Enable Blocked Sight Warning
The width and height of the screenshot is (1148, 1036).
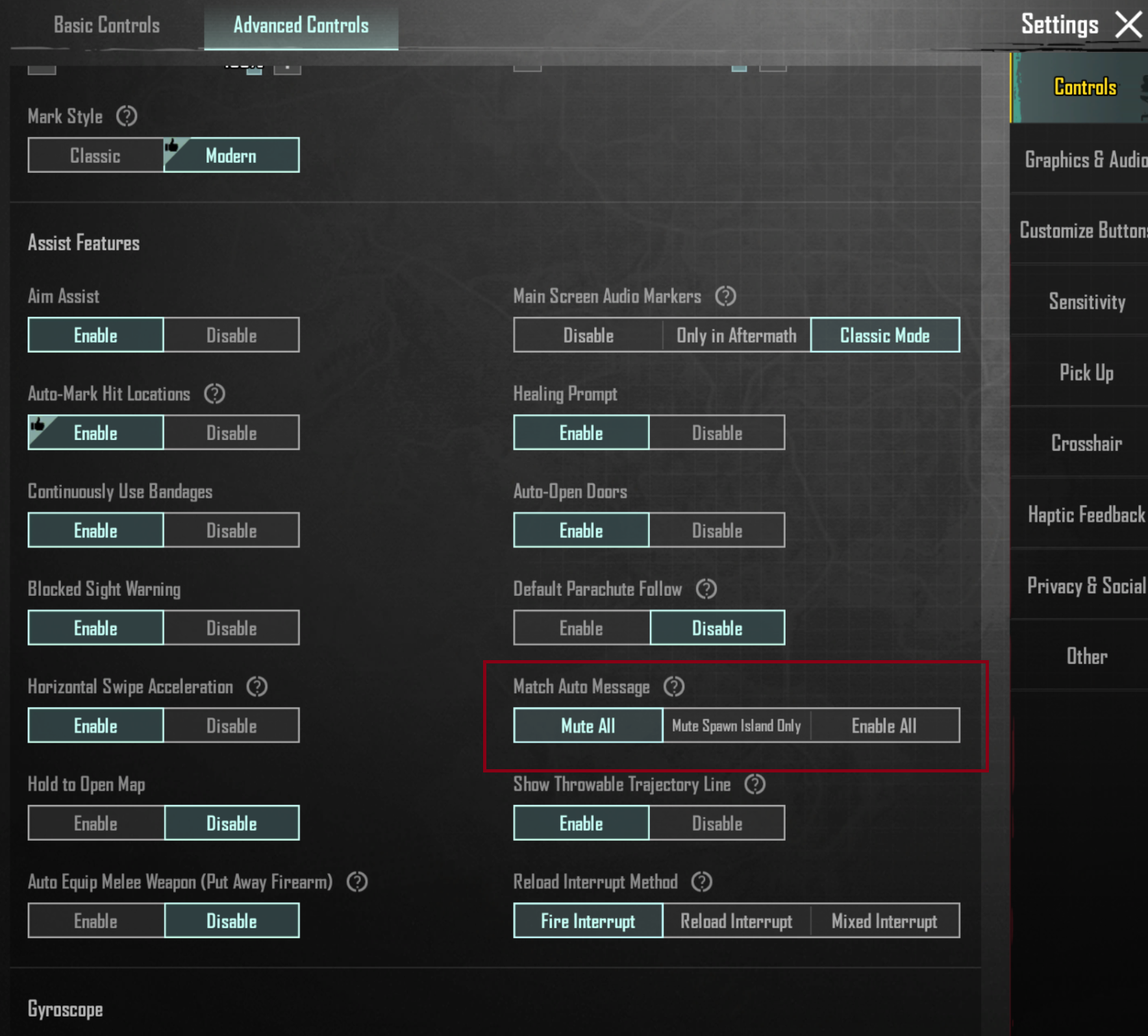(95, 628)
